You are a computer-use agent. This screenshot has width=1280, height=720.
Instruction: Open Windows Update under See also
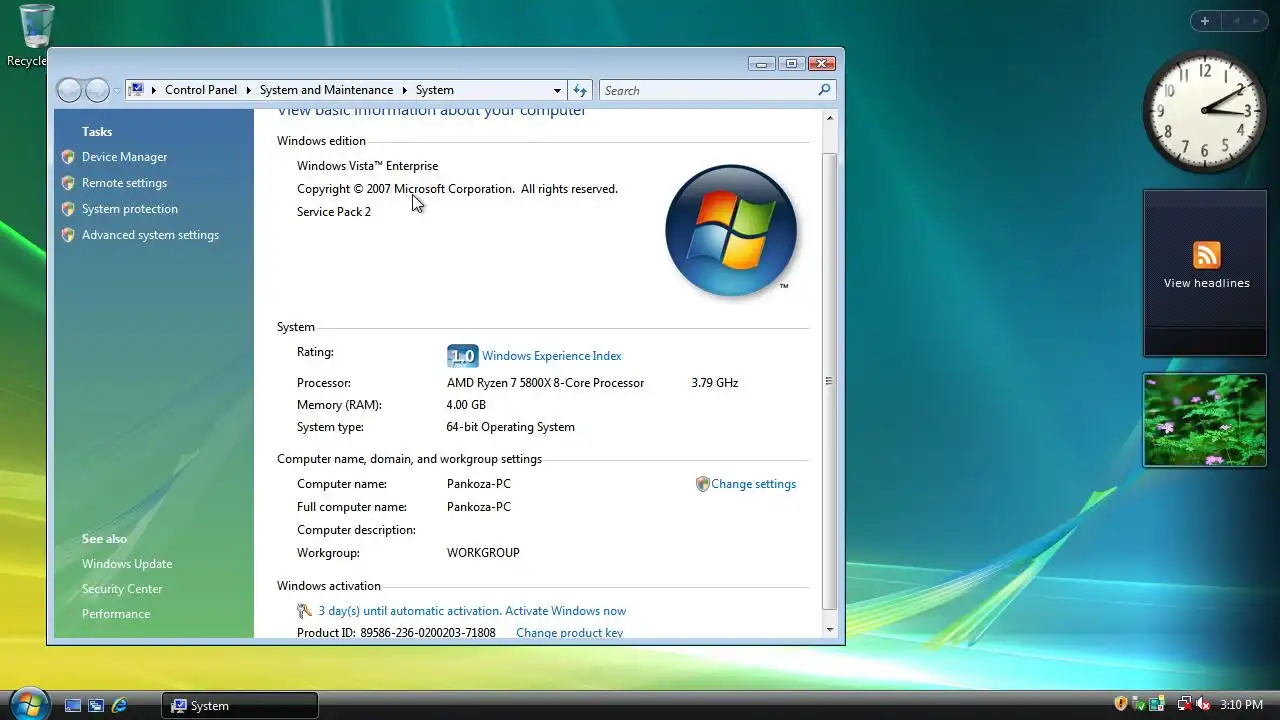pyautogui.click(x=127, y=564)
